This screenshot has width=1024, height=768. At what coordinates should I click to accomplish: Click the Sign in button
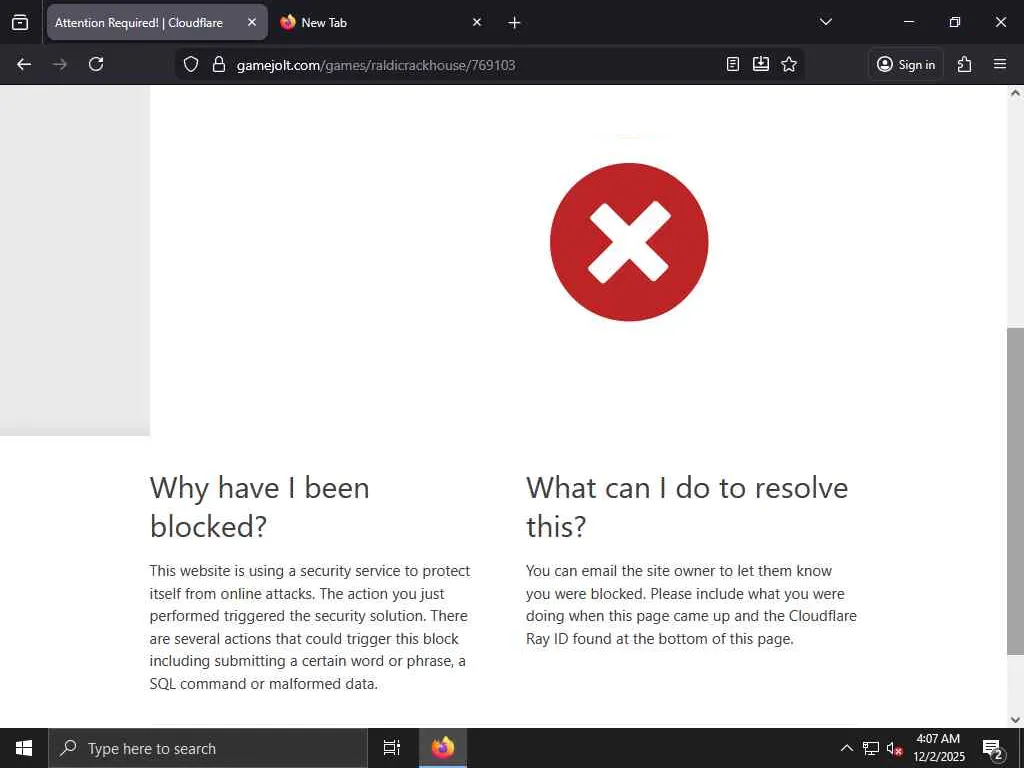point(906,64)
